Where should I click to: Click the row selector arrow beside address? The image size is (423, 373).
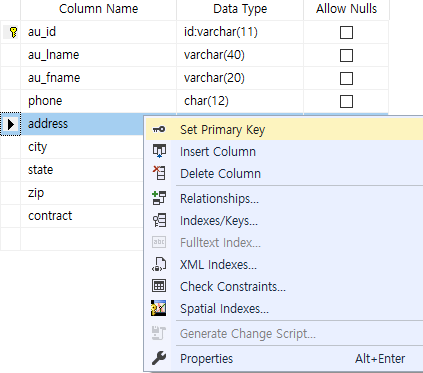click(11, 124)
